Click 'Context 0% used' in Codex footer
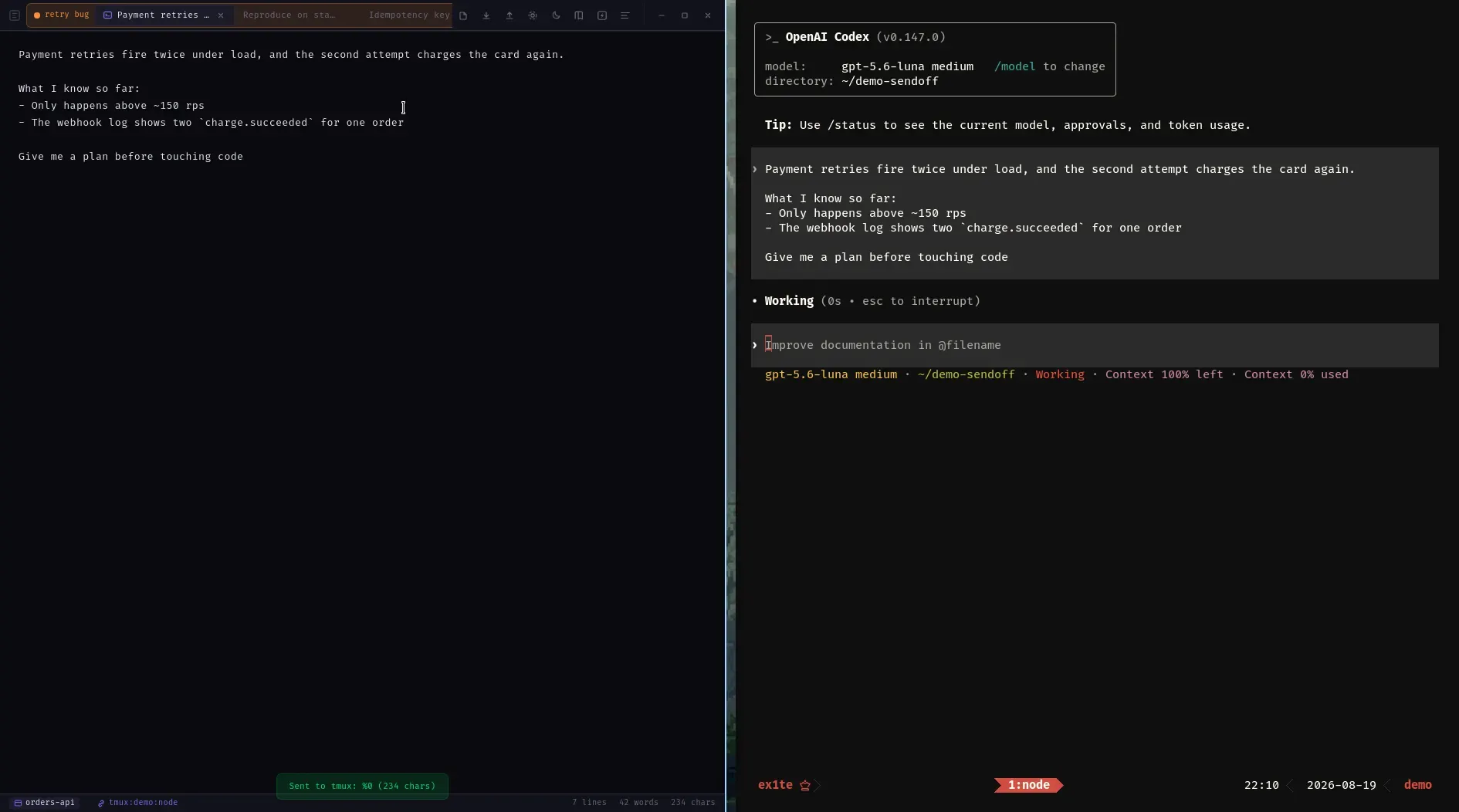The width and height of the screenshot is (1459, 812). [1296, 374]
